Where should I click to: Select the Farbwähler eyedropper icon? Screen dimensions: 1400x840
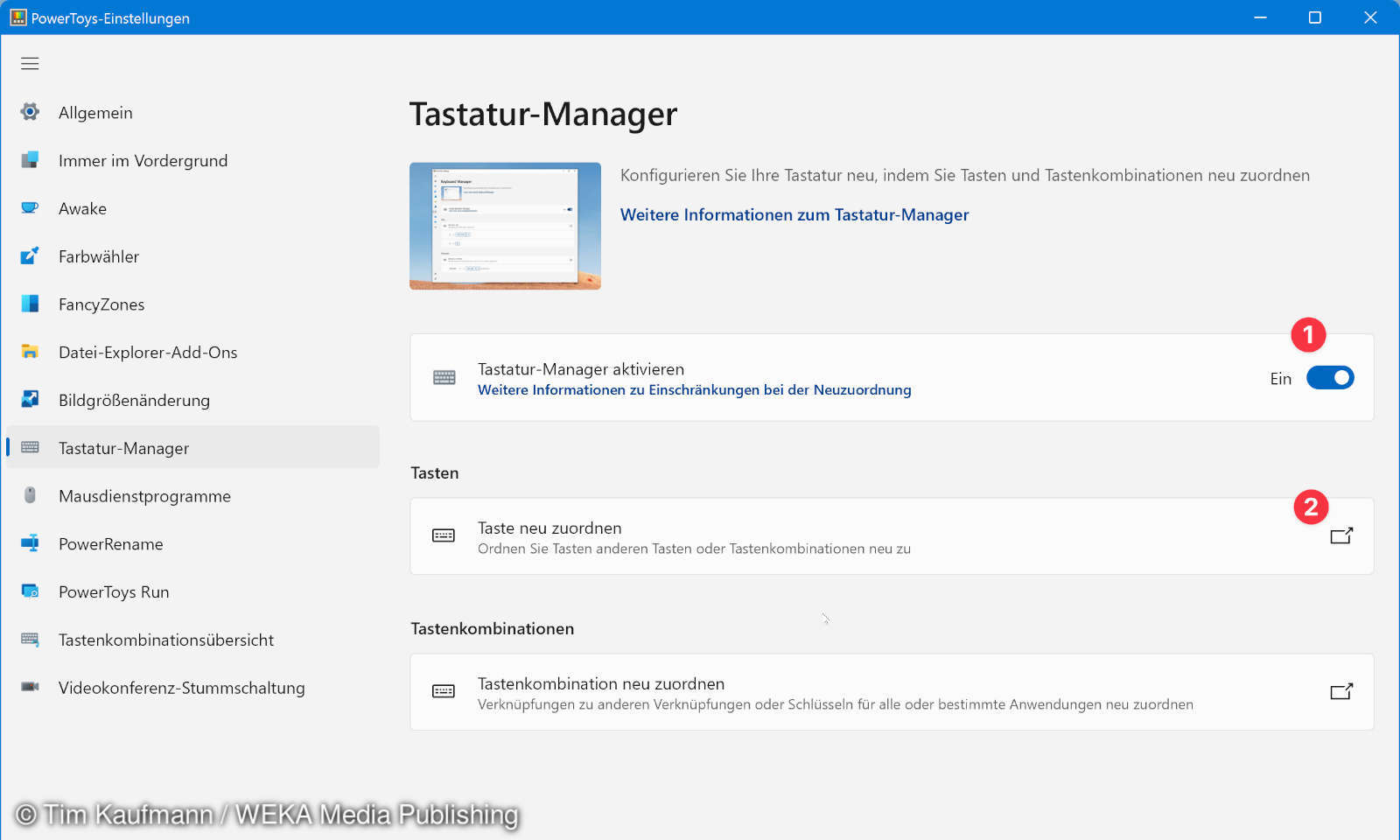pos(30,255)
